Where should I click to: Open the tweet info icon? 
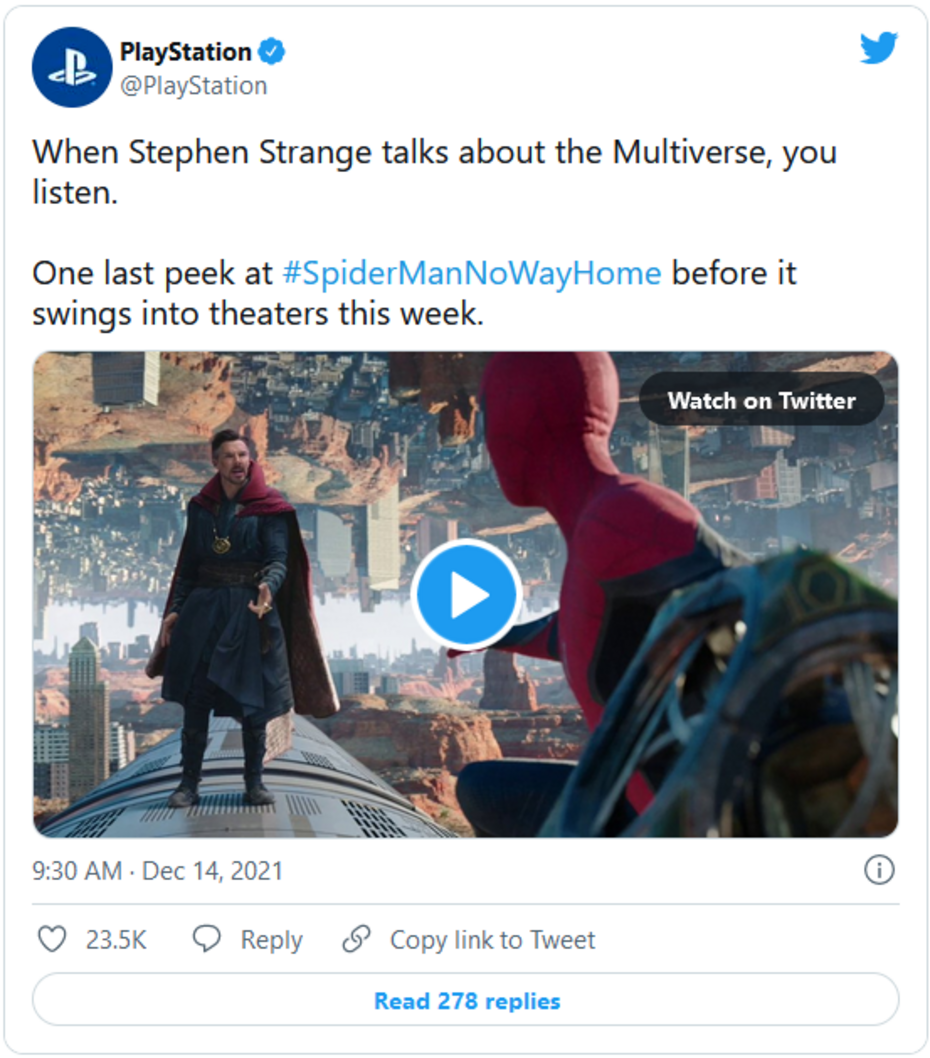pyautogui.click(x=878, y=871)
